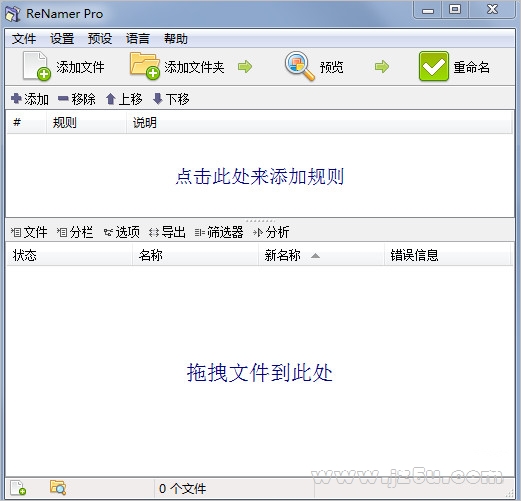Click 移除 in the rules toolbar
Viewport: 521px width, 501px height.
[83, 99]
